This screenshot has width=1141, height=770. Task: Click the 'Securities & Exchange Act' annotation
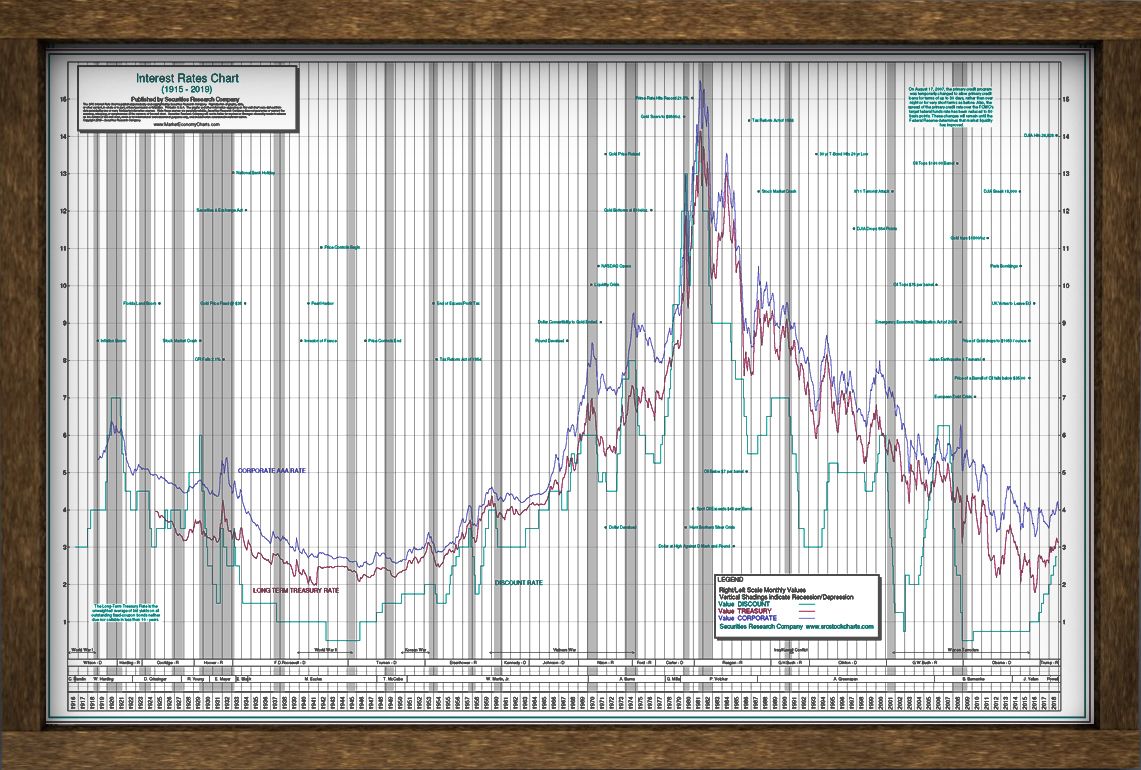221,210
